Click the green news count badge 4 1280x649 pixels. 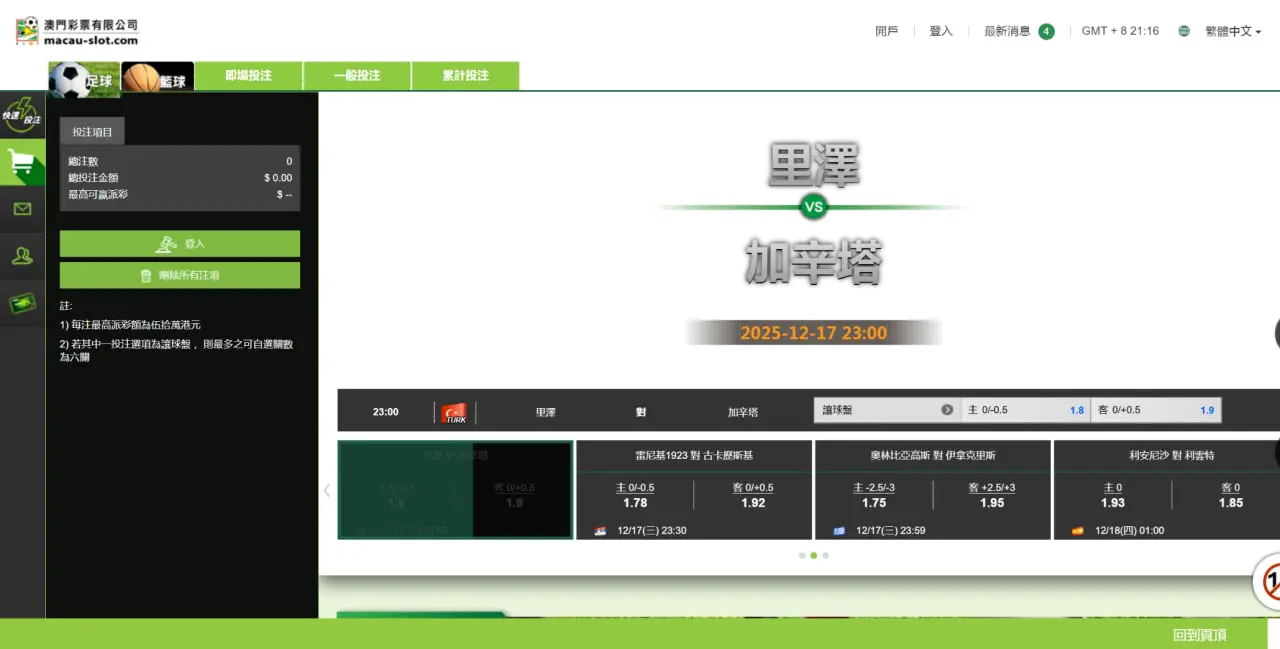coord(1046,31)
